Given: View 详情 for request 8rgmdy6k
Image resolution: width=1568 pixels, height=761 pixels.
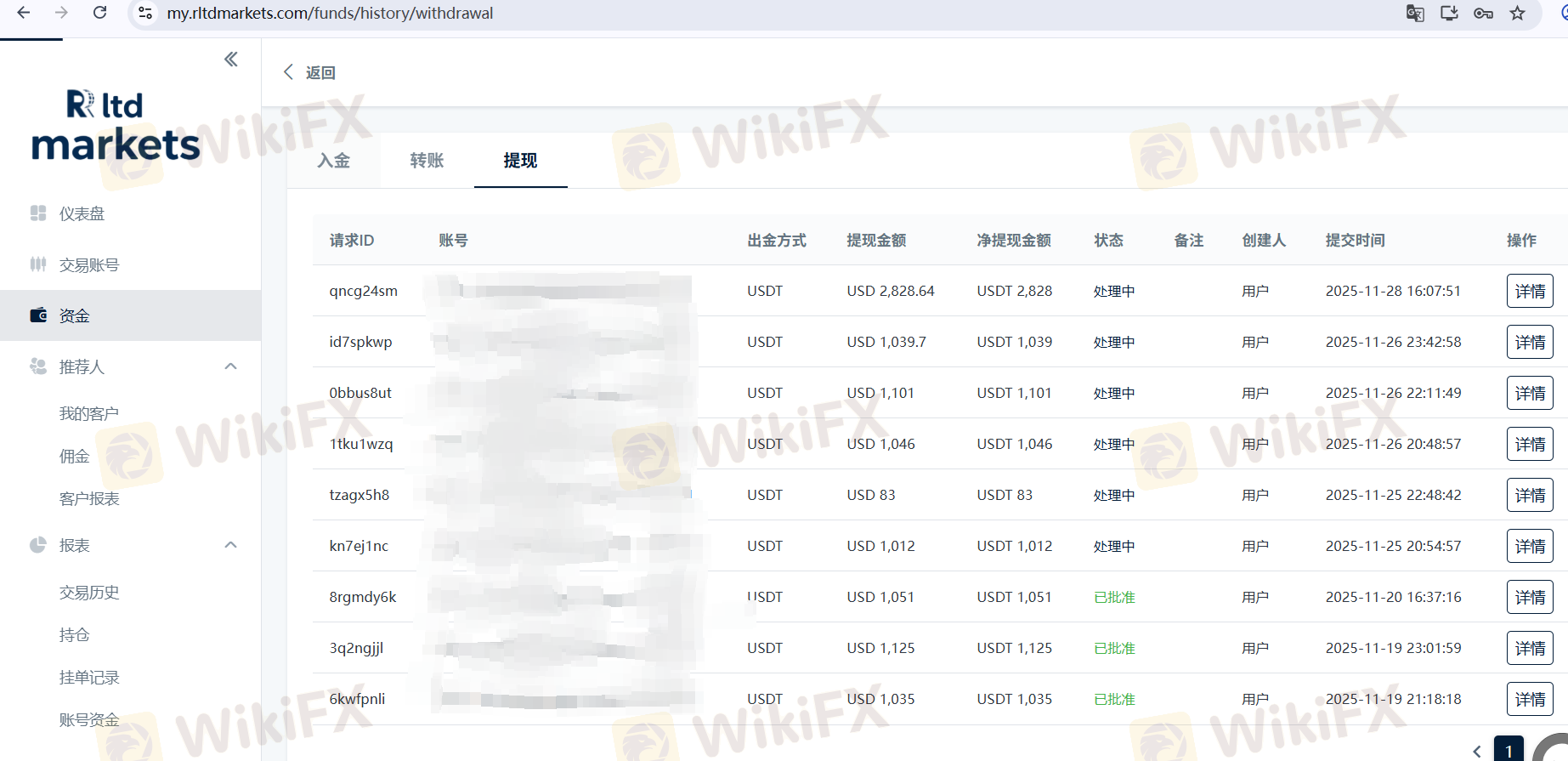Looking at the screenshot, I should point(1530,597).
